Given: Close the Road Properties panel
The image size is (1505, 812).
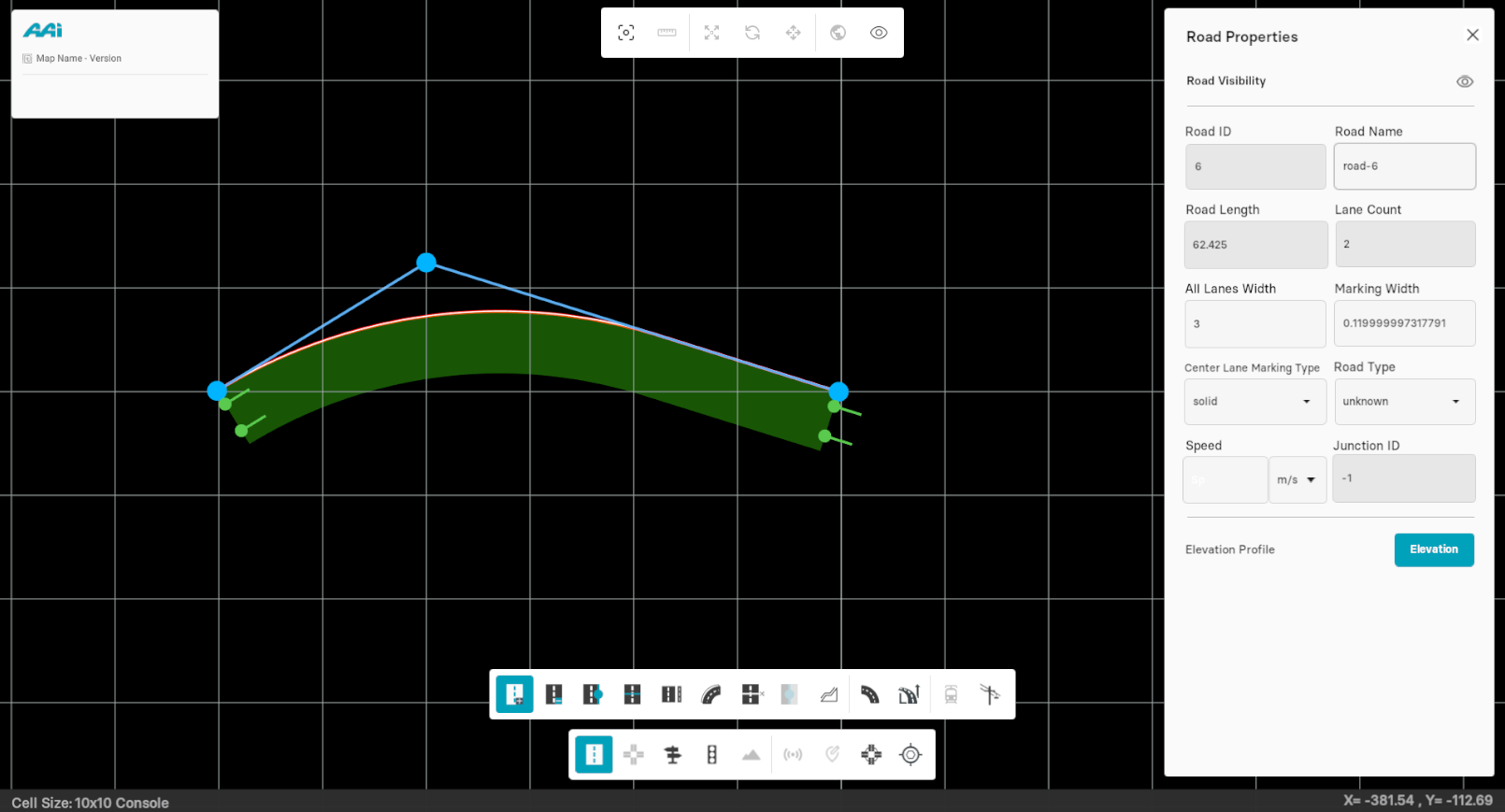Looking at the screenshot, I should 1472,36.
